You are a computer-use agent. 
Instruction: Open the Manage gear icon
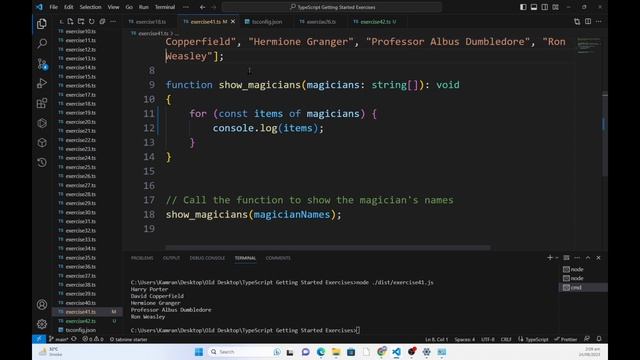[x=42, y=324]
